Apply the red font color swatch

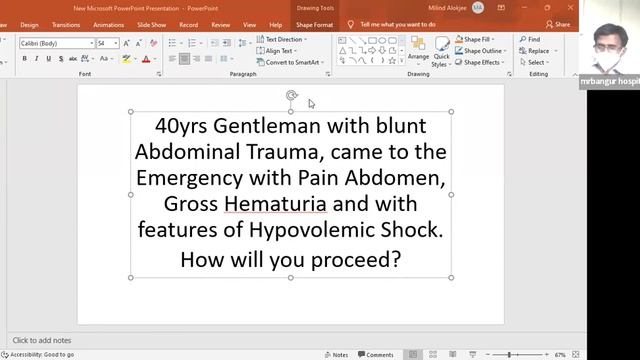(x=146, y=59)
